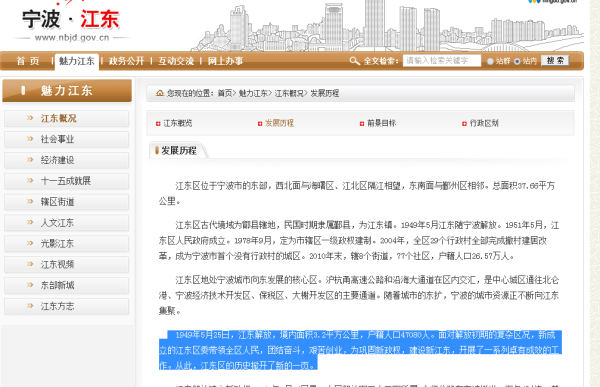This screenshot has width=600, height=387.
Task: Open the 政务公开 nav menu item
Action: [x=126, y=61]
